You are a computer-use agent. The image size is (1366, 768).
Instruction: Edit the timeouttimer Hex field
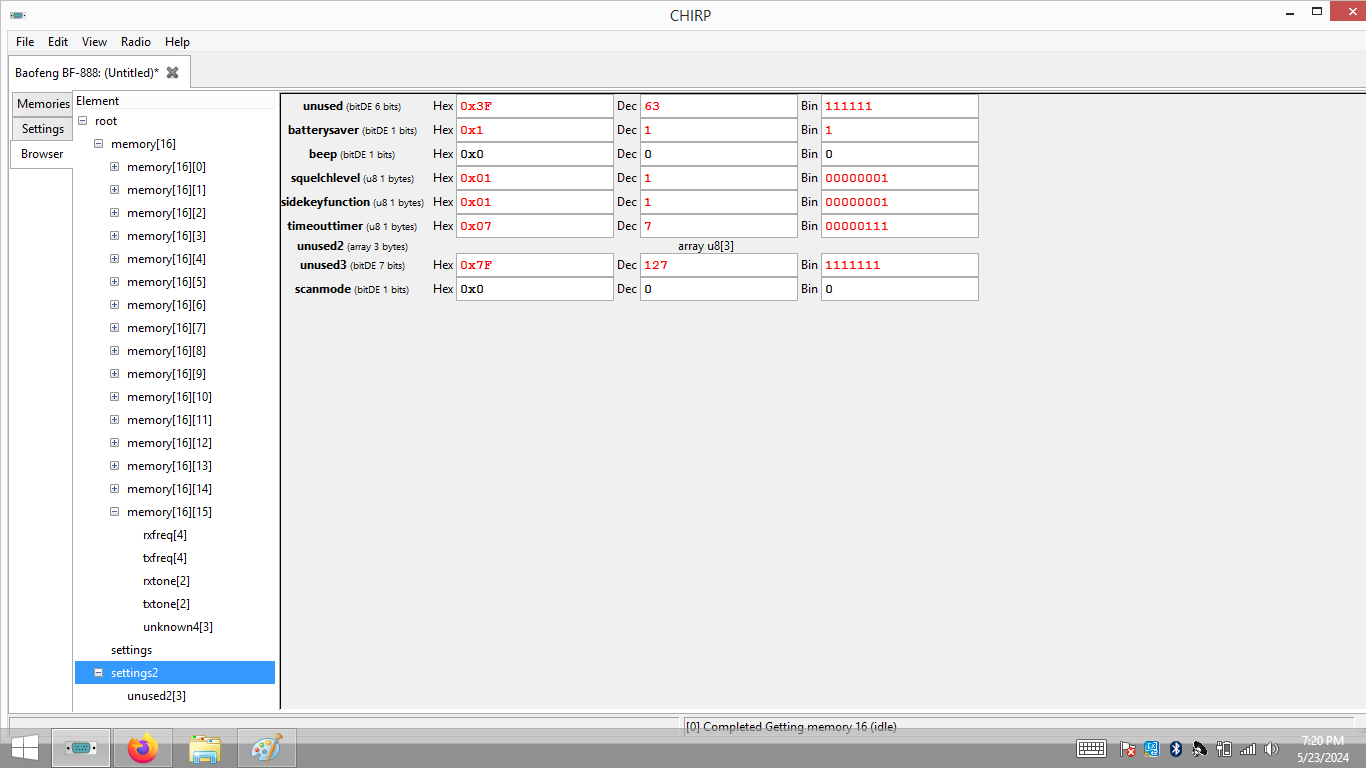pos(534,226)
